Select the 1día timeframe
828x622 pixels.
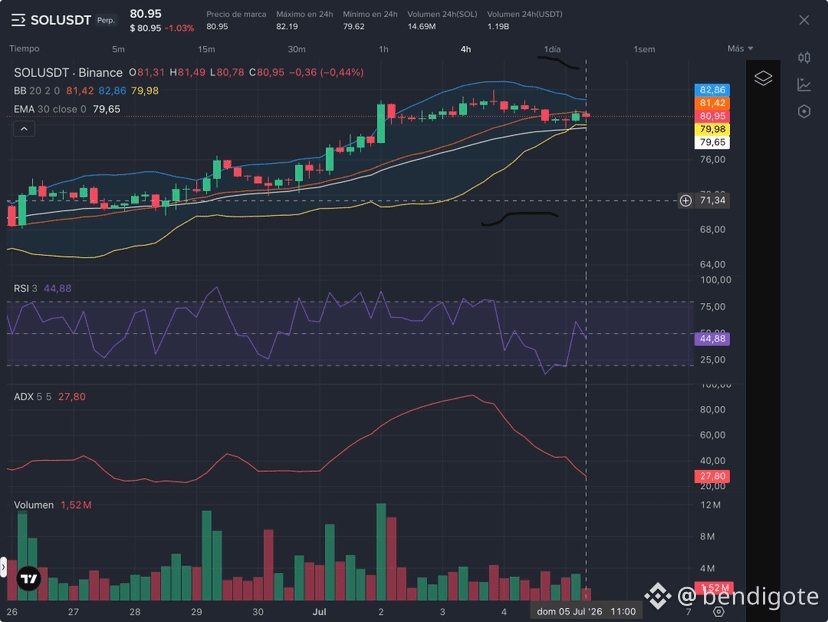click(x=552, y=49)
